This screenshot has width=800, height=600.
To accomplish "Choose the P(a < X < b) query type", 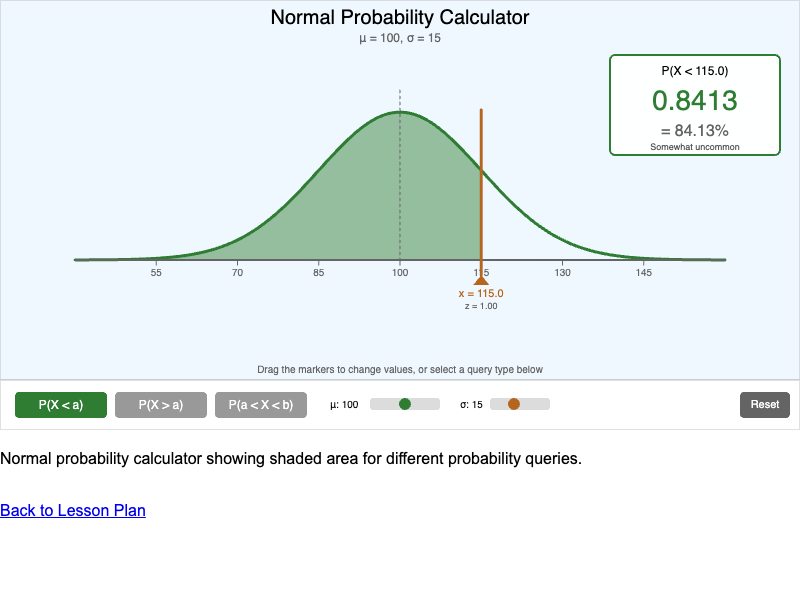I will pyautogui.click(x=260, y=404).
